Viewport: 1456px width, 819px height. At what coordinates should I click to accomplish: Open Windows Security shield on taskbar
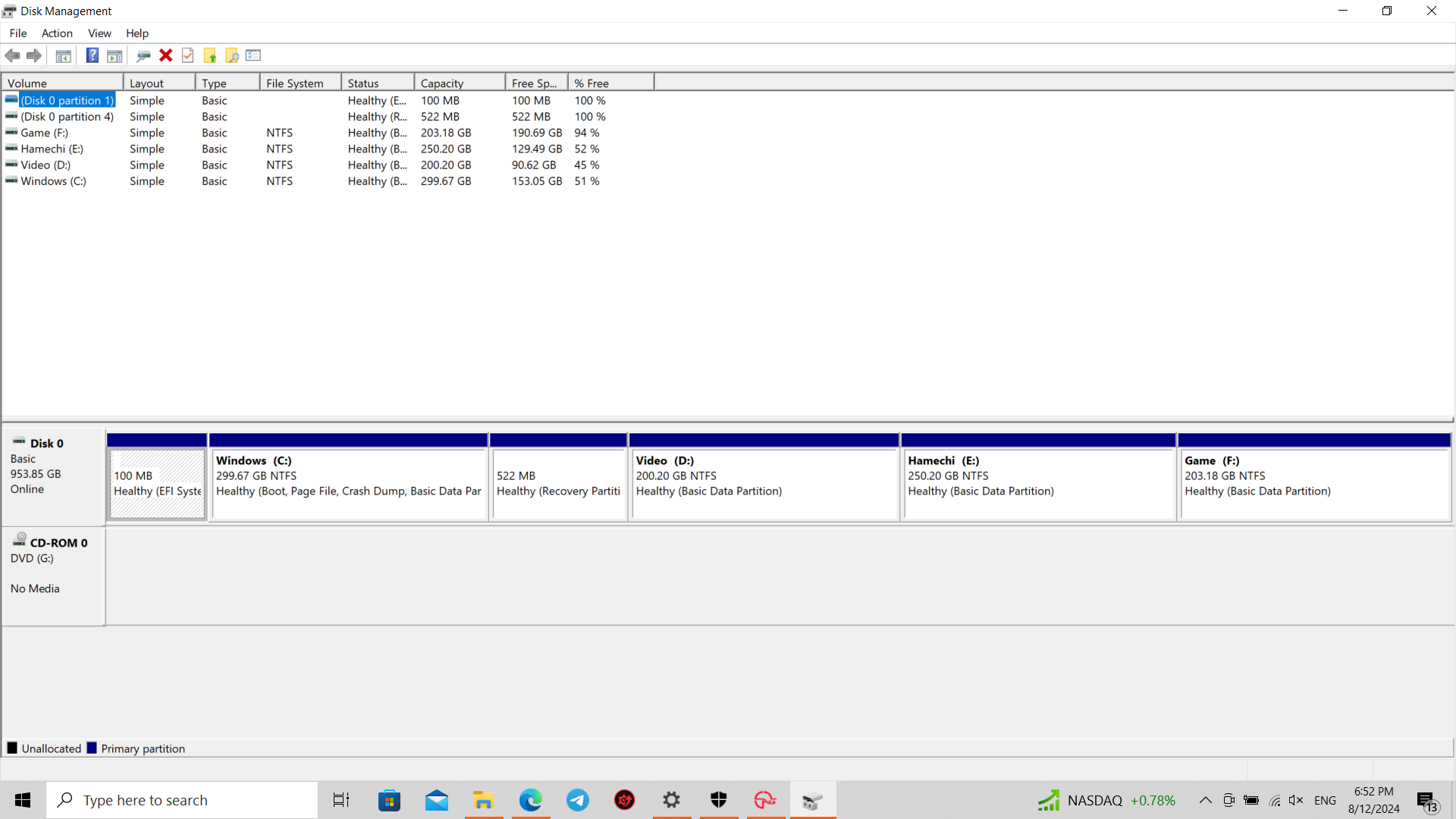(x=719, y=800)
